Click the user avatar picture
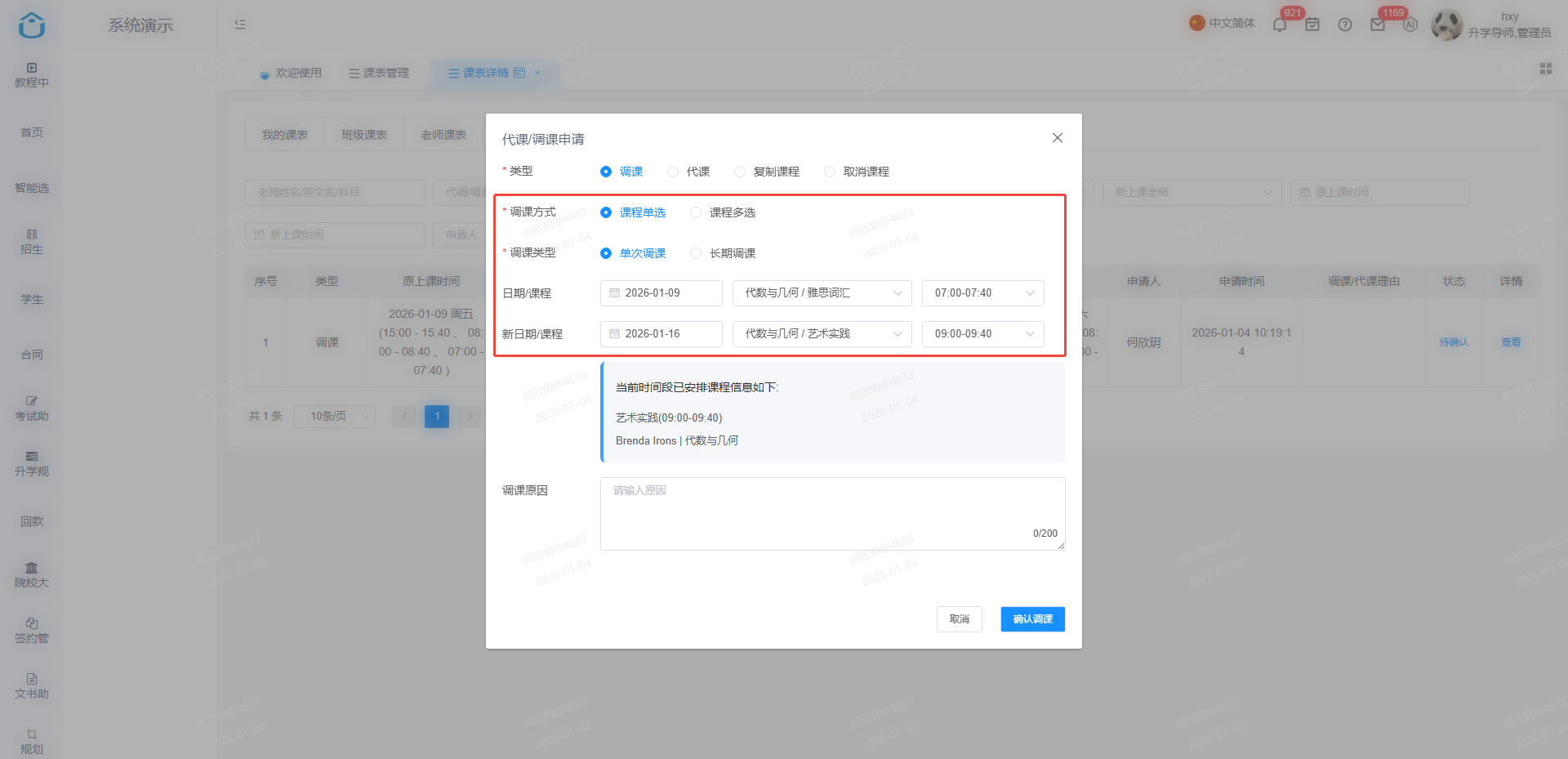This screenshot has height=759, width=1568. [1447, 25]
